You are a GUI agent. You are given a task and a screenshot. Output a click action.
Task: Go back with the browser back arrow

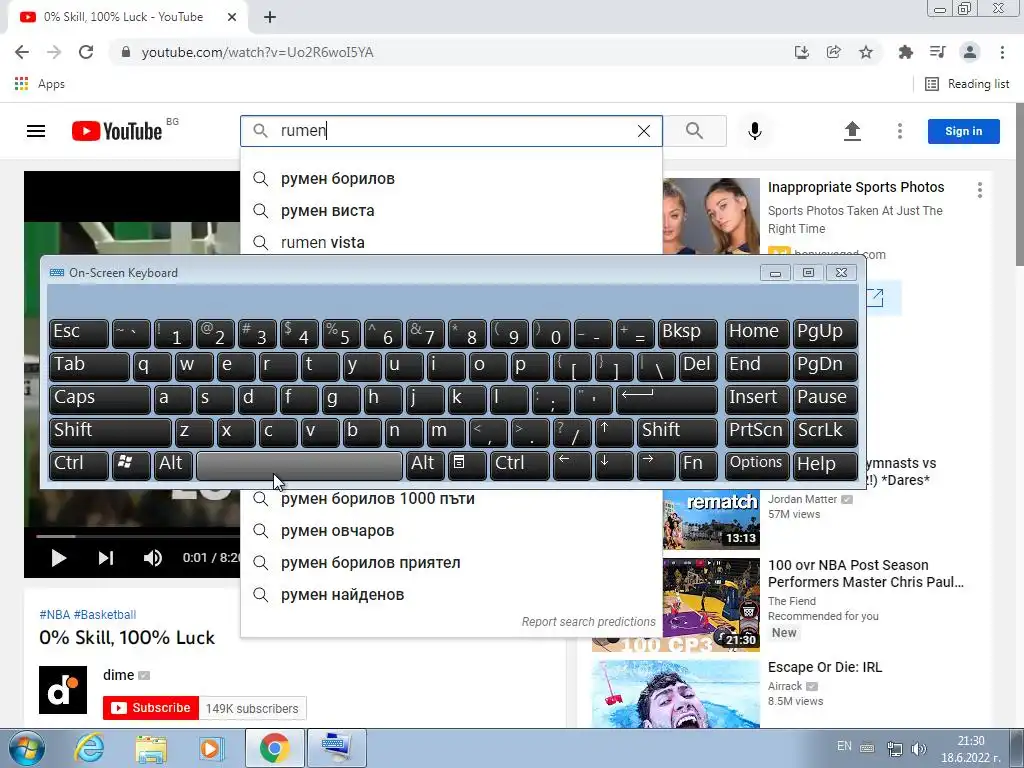pos(22,52)
